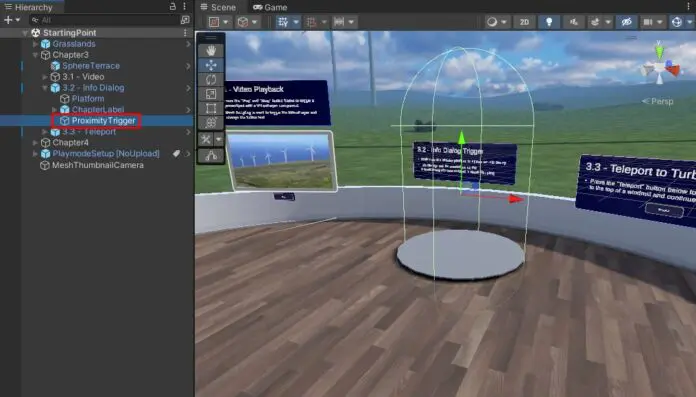Select the combined Transform tool
This screenshot has height=397, width=696.
point(211,122)
